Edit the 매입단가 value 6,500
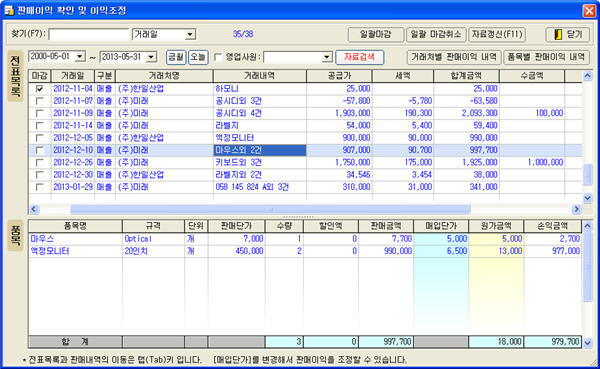The width and height of the screenshot is (600, 369). (x=441, y=251)
